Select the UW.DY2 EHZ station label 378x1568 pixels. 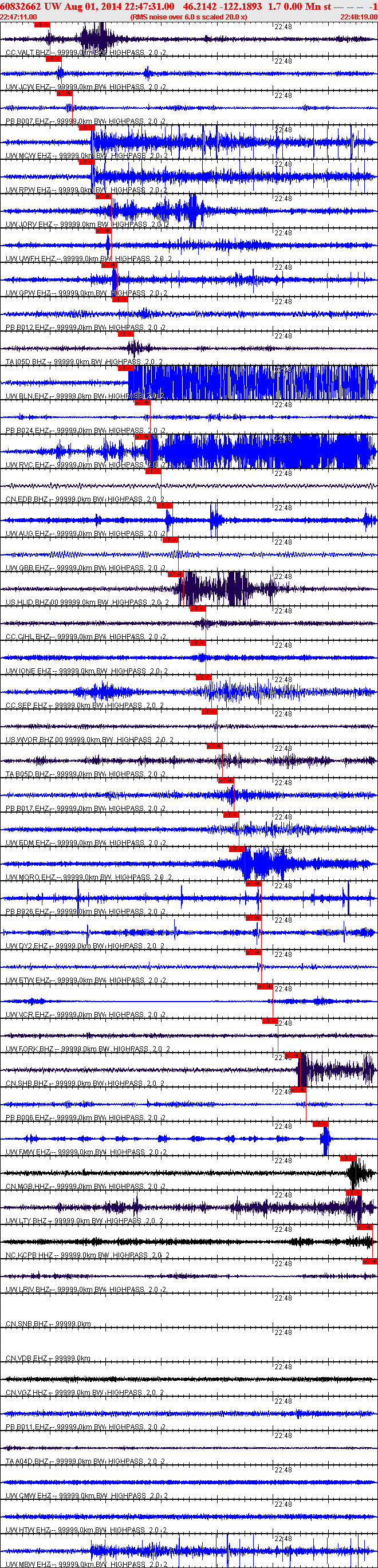(85, 947)
